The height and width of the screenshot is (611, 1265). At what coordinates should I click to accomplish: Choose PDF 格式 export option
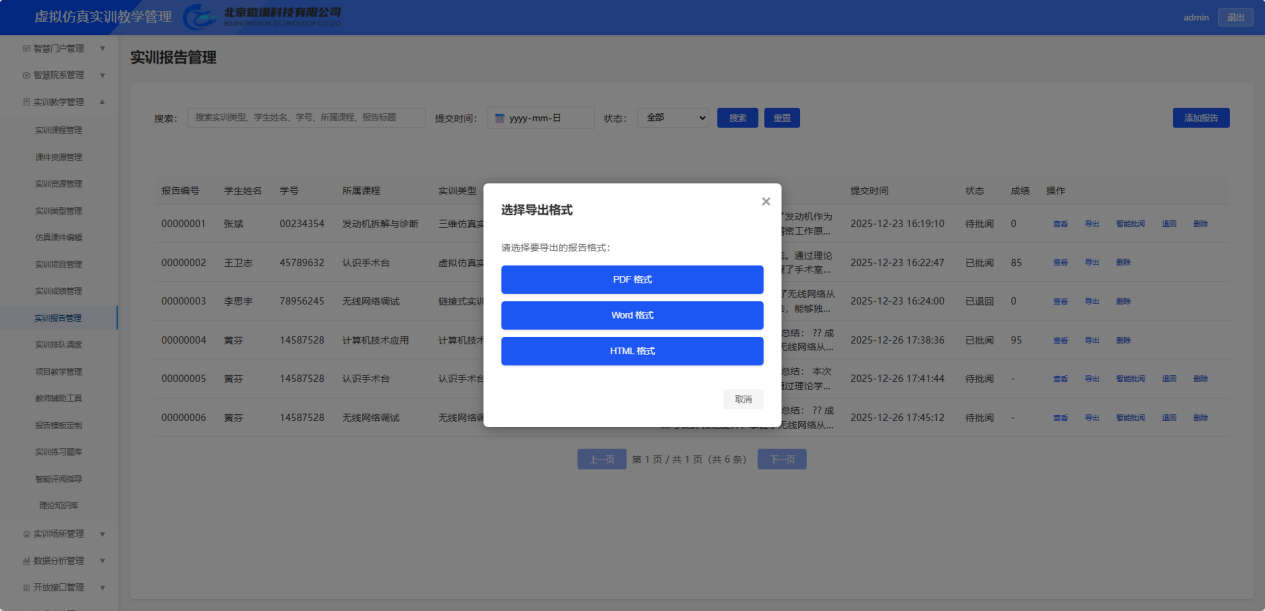pyautogui.click(x=632, y=280)
